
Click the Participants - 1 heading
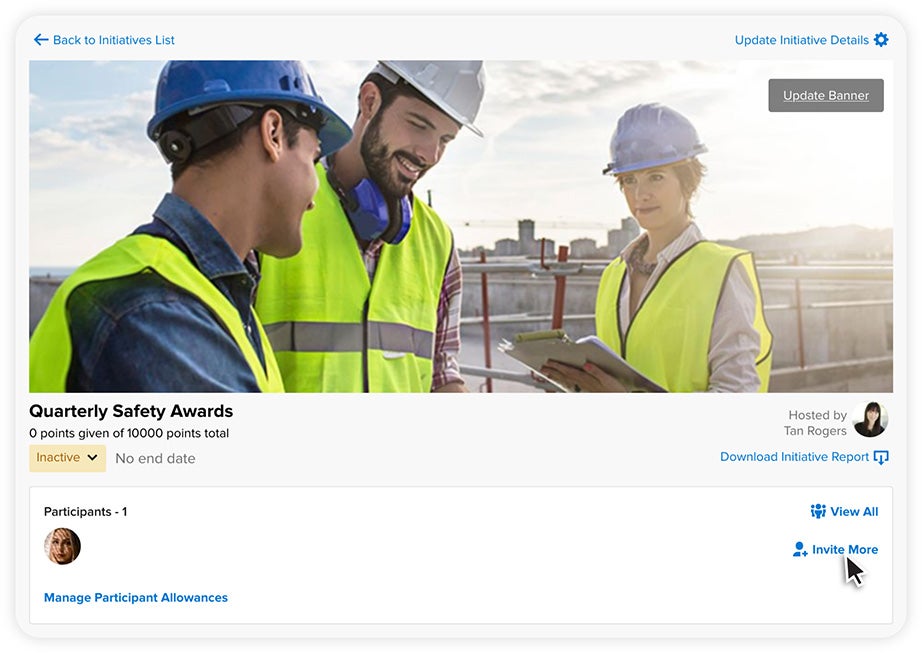tap(85, 511)
